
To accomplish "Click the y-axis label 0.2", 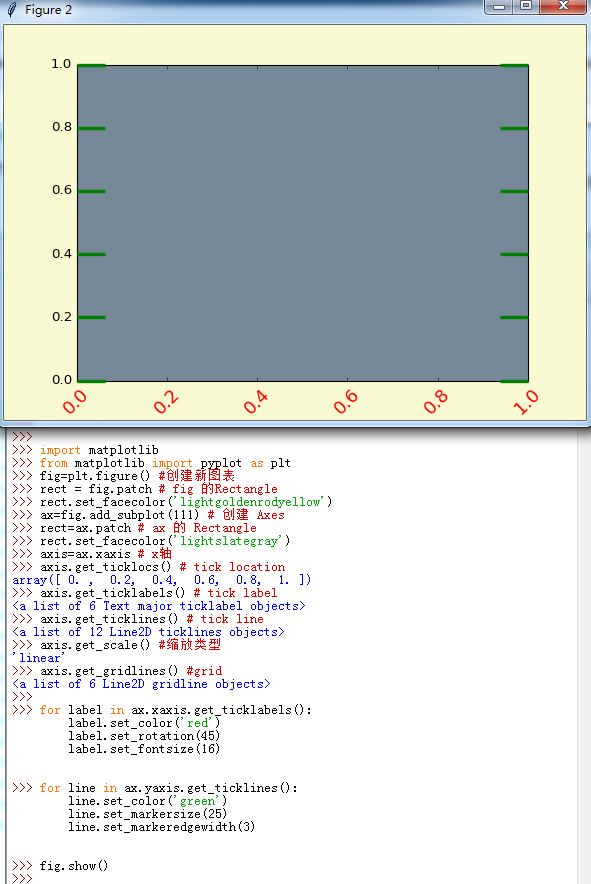I will pyautogui.click(x=62, y=317).
